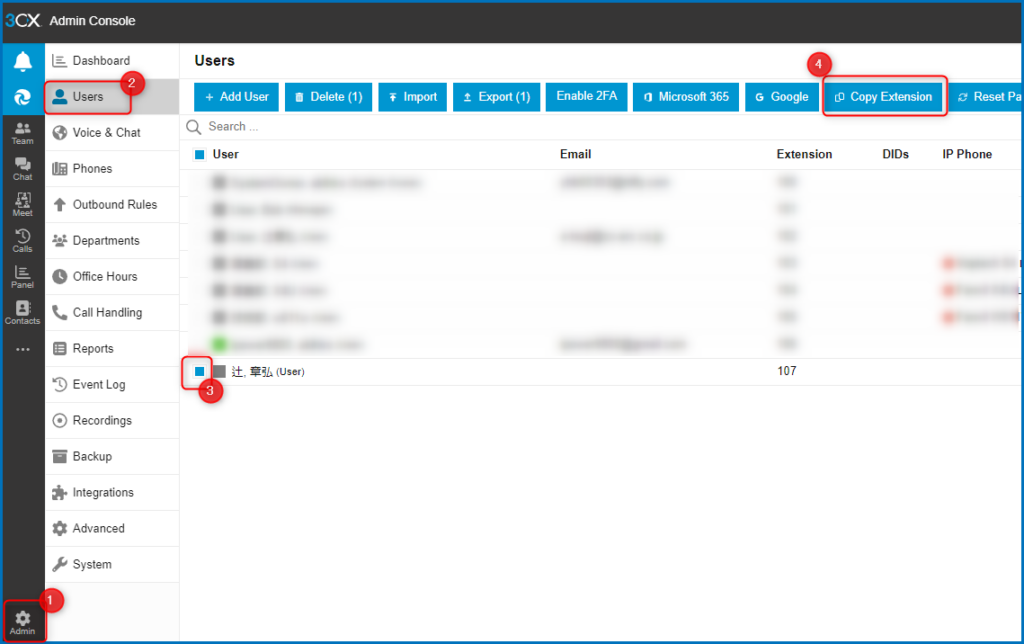Open Call Handling settings
This screenshot has width=1024, height=644.
click(112, 312)
